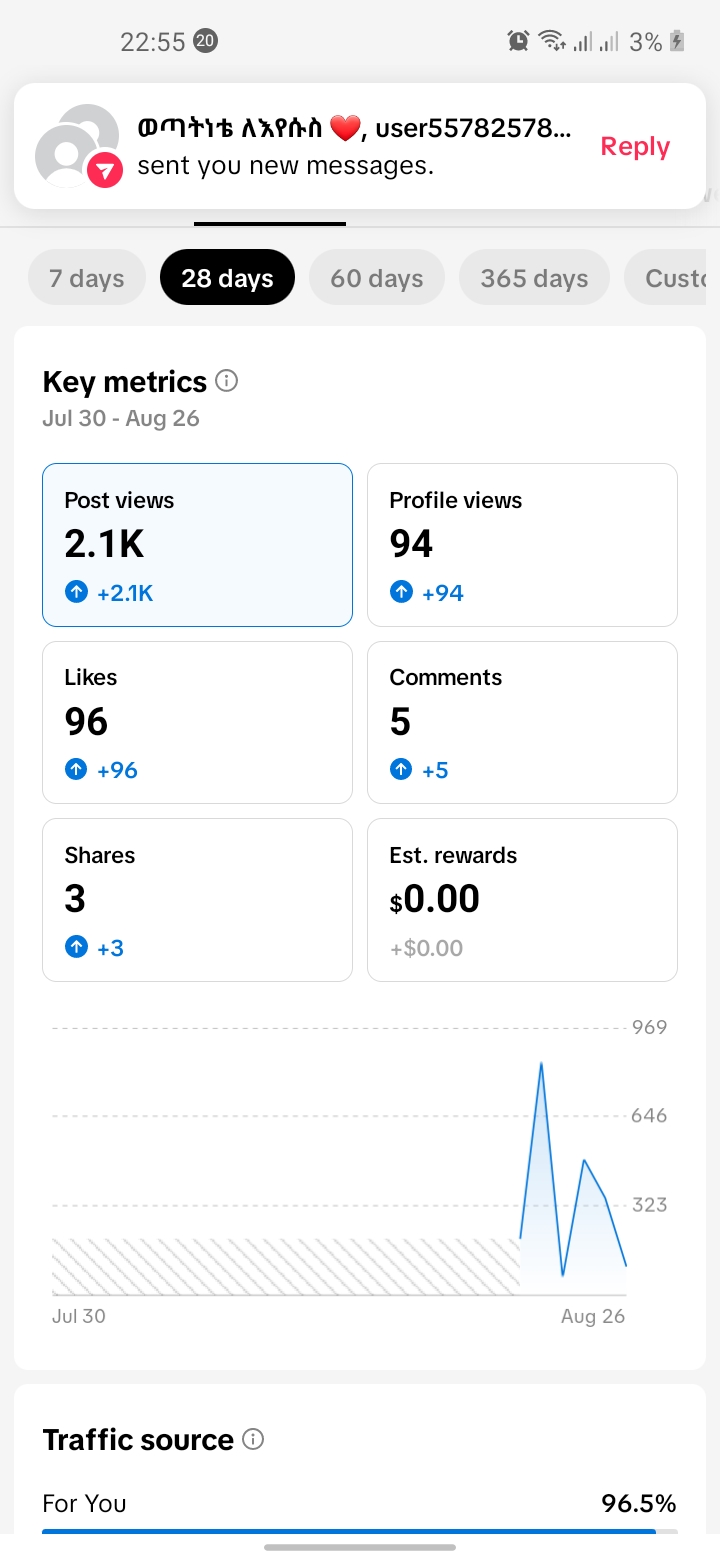Open the Est. rewards metric card
Screen dimensions: 720x1560
(522, 900)
